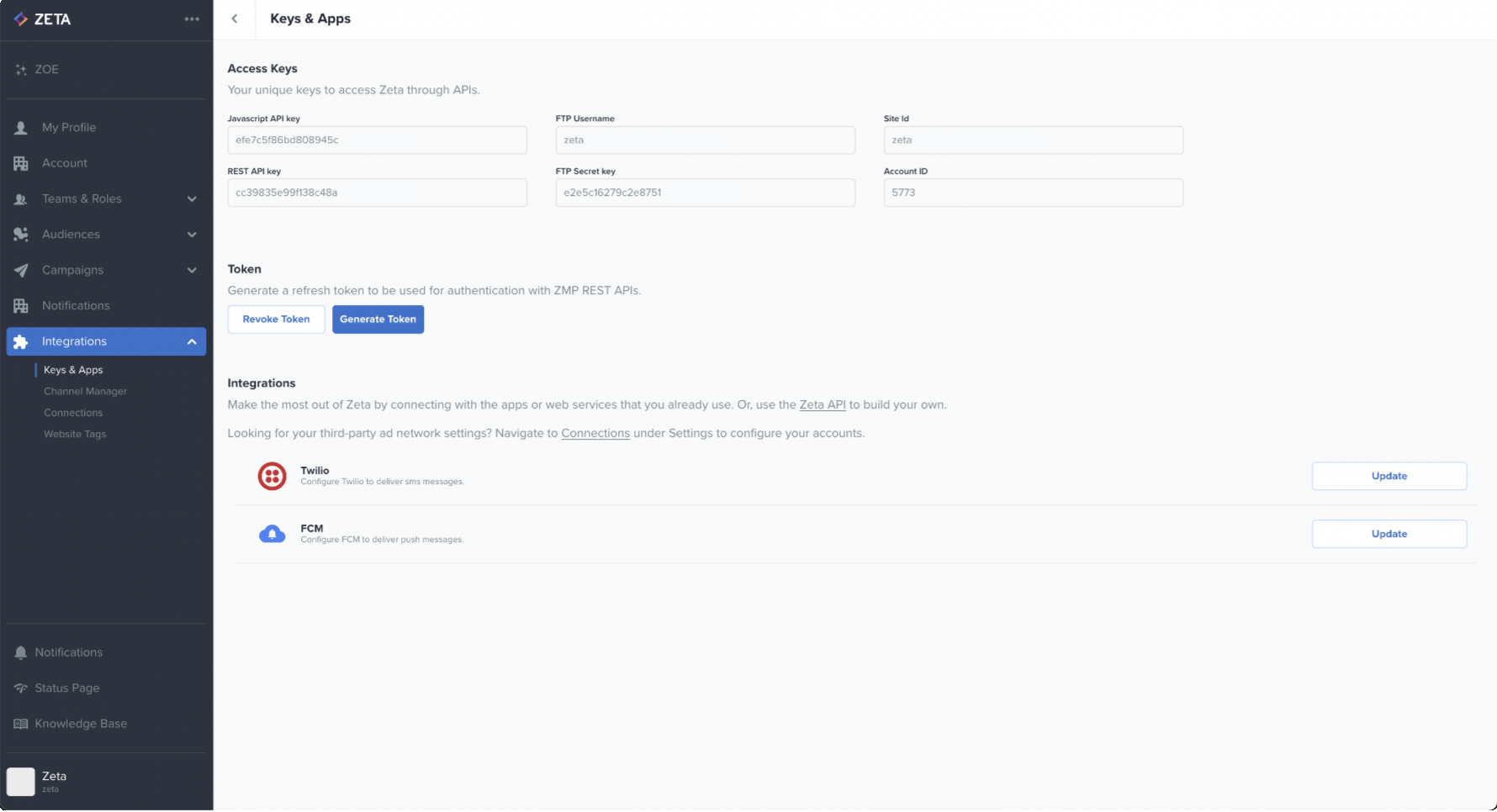1497x812 pixels.
Task: Click the REST API key field
Action: 377,193
